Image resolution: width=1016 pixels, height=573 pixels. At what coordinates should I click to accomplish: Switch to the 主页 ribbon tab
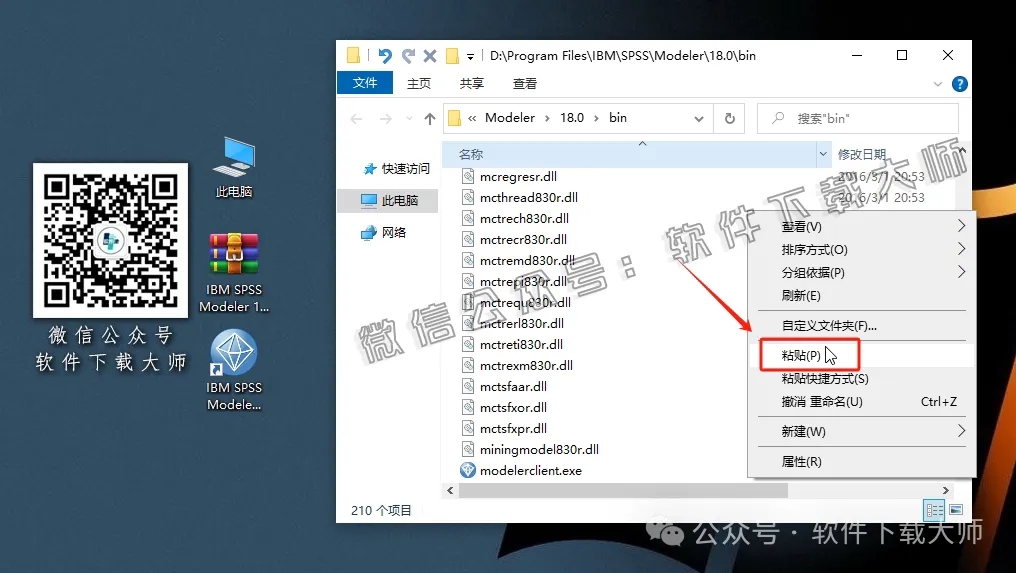coord(419,83)
